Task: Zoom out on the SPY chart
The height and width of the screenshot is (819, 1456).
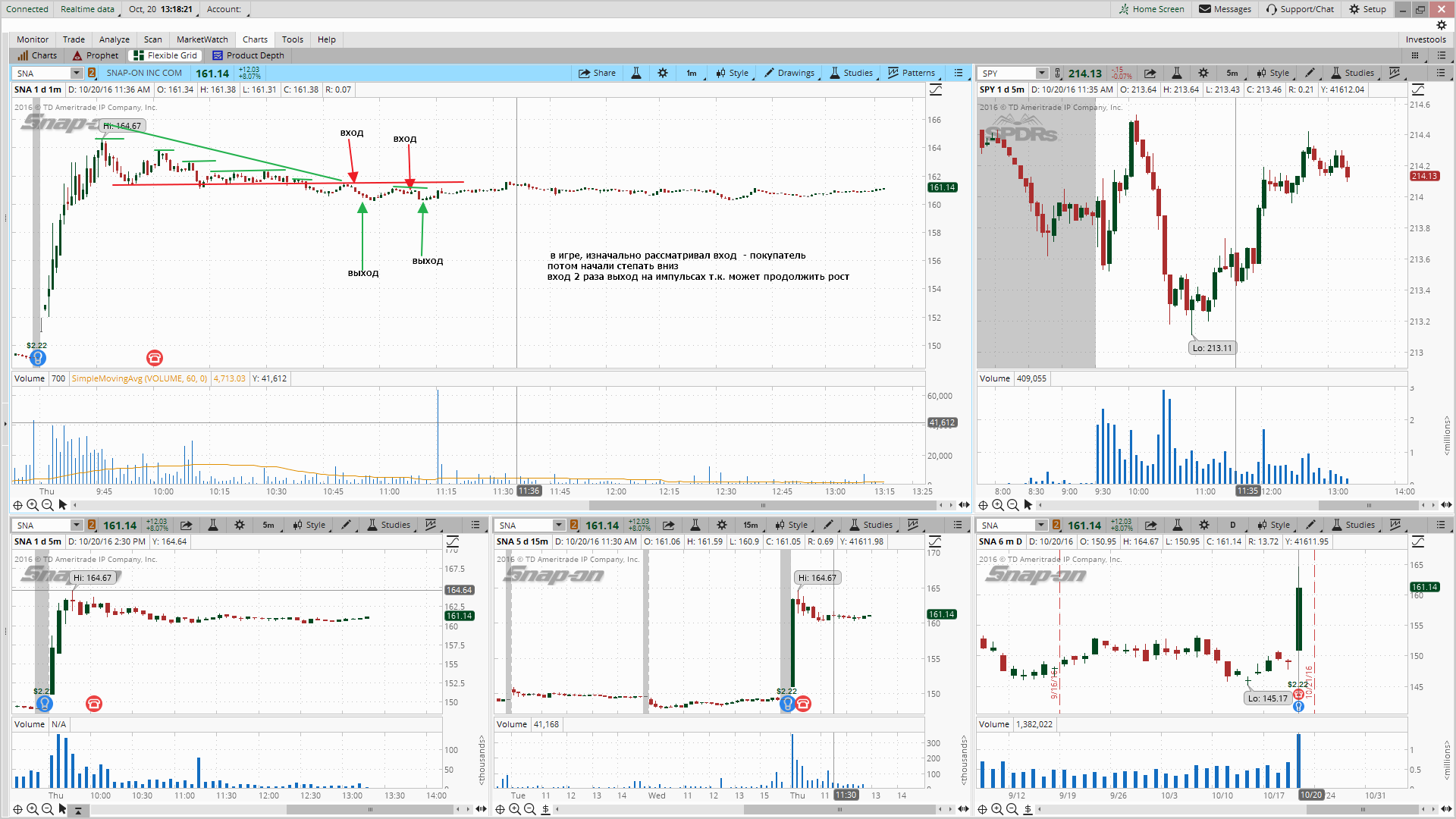Action: click(x=1013, y=505)
